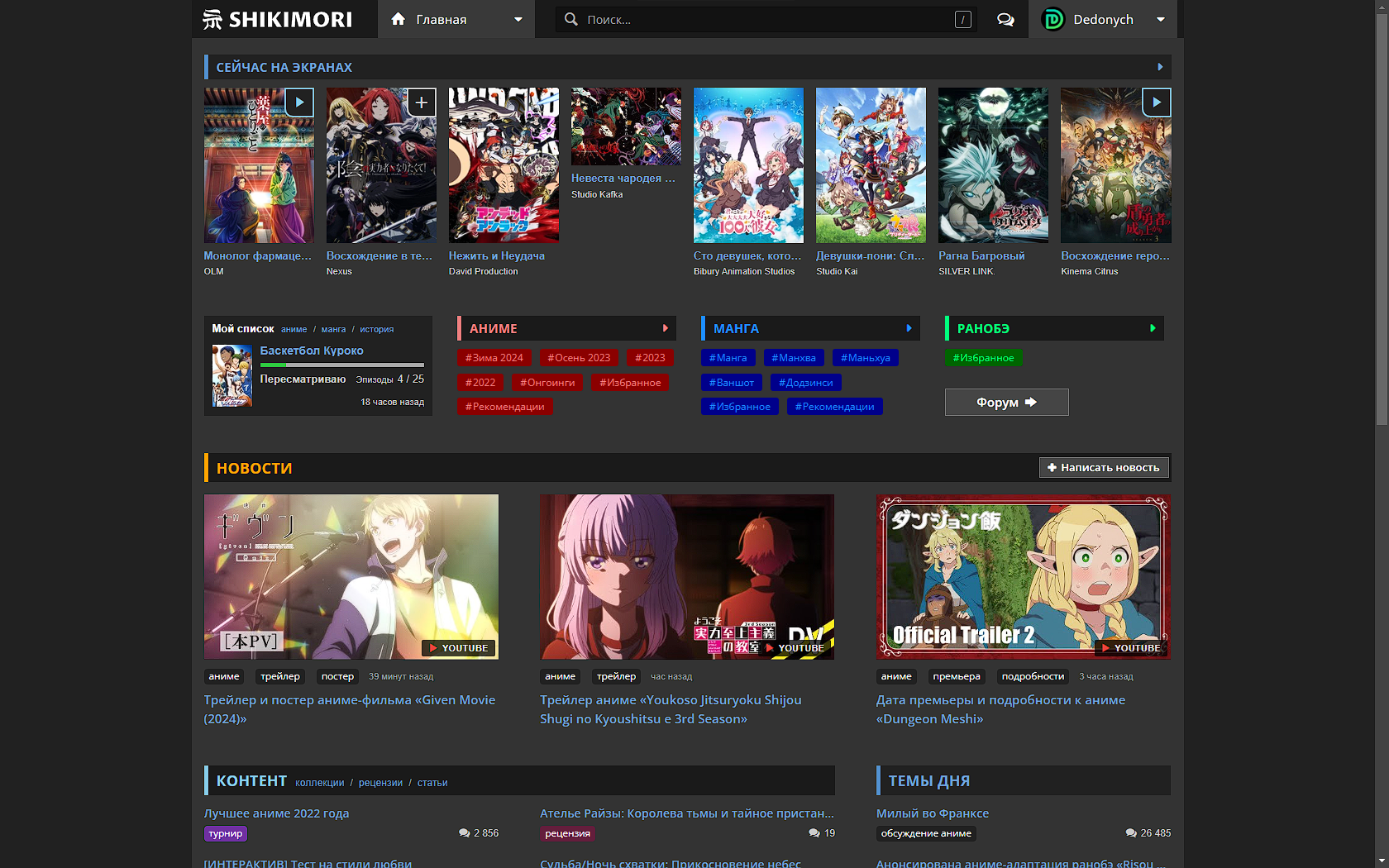
Task: Open Youkoso Jitsuryoku 3rd Season article
Action: click(671, 709)
